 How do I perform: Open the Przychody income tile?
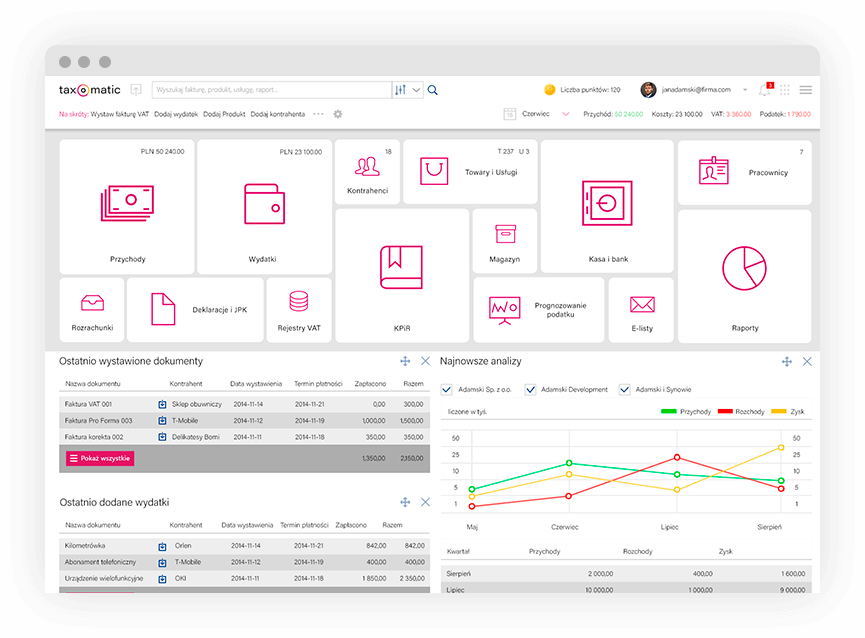click(x=127, y=207)
